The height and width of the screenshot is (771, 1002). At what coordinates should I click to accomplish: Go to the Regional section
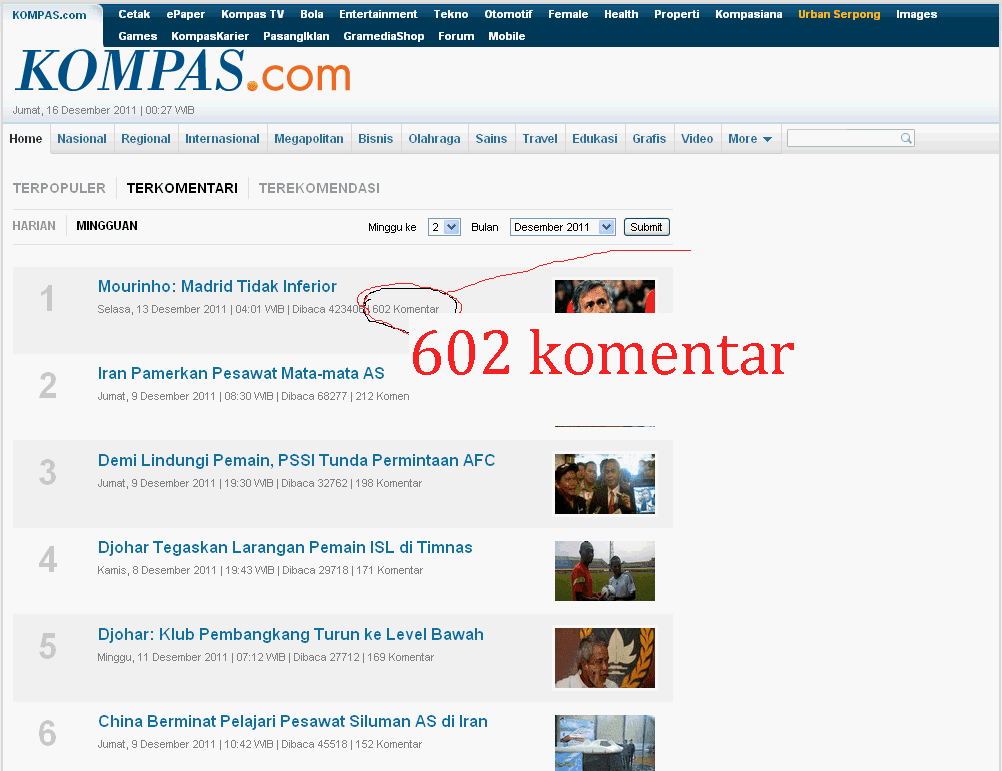pos(146,139)
